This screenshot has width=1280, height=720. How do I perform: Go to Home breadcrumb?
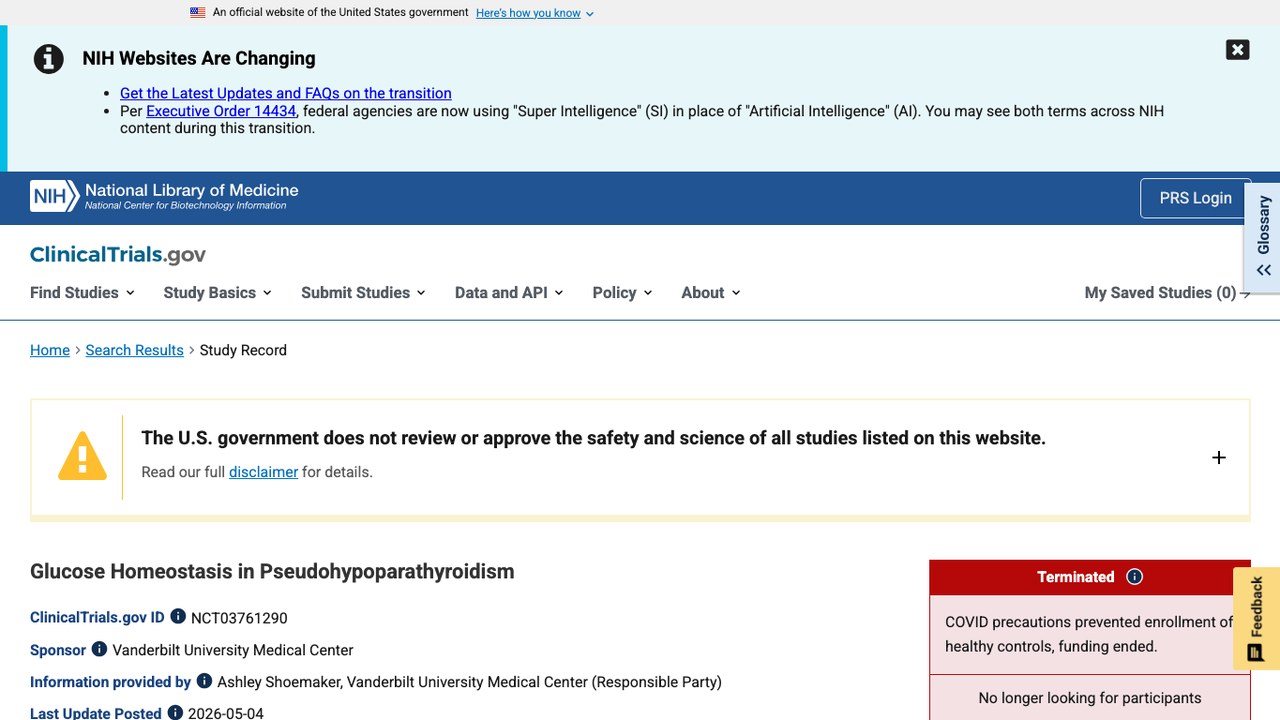pos(50,350)
